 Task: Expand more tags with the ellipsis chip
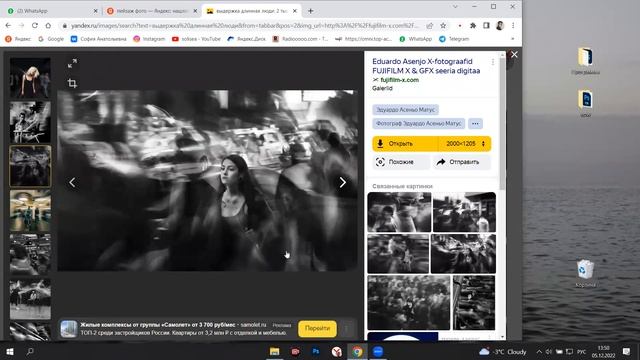[475, 123]
